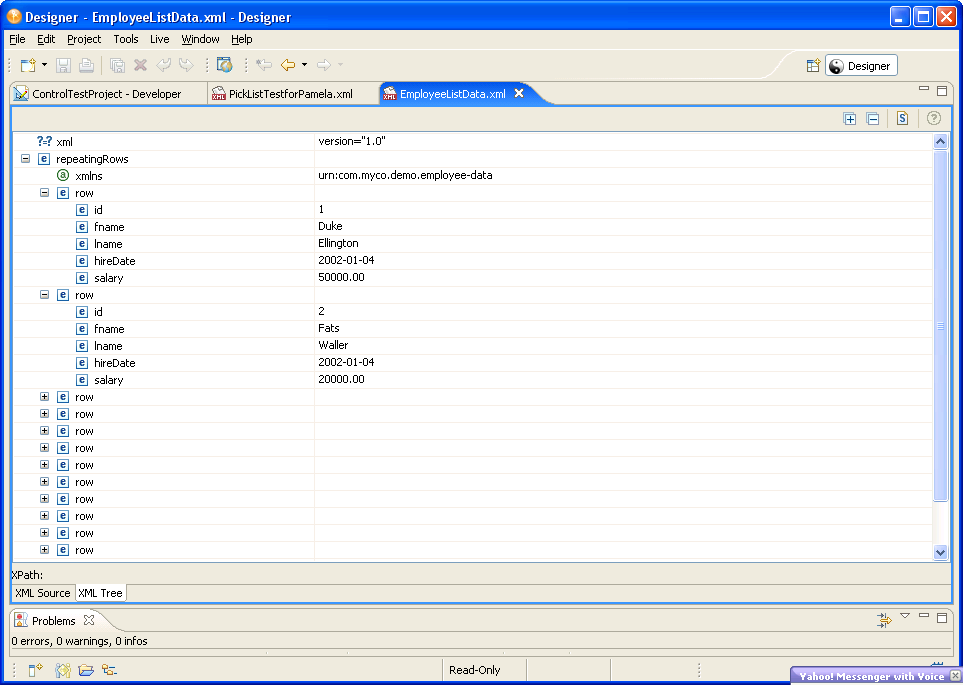This screenshot has width=963, height=685.
Task: Click the vertical scrollbar down arrow
Action: point(940,551)
